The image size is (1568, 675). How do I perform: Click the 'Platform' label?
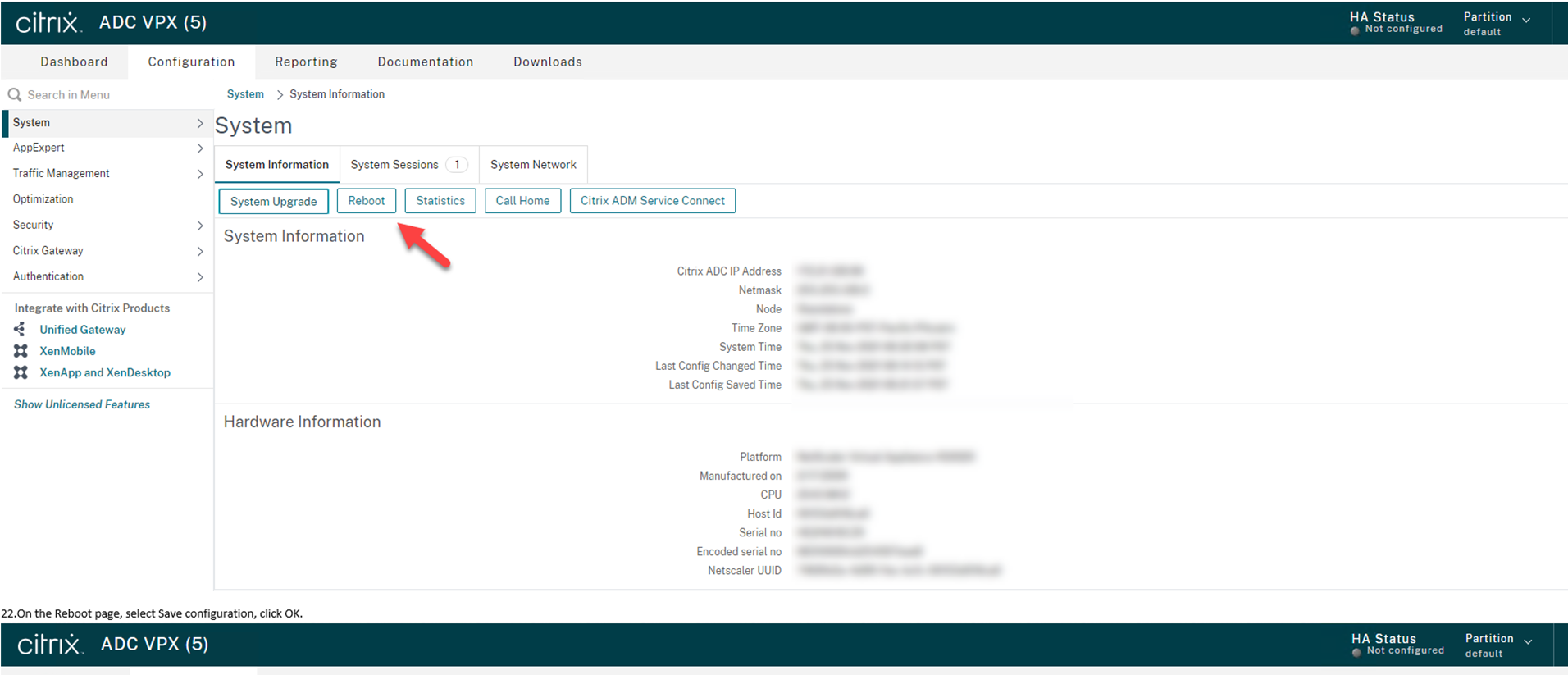760,457
